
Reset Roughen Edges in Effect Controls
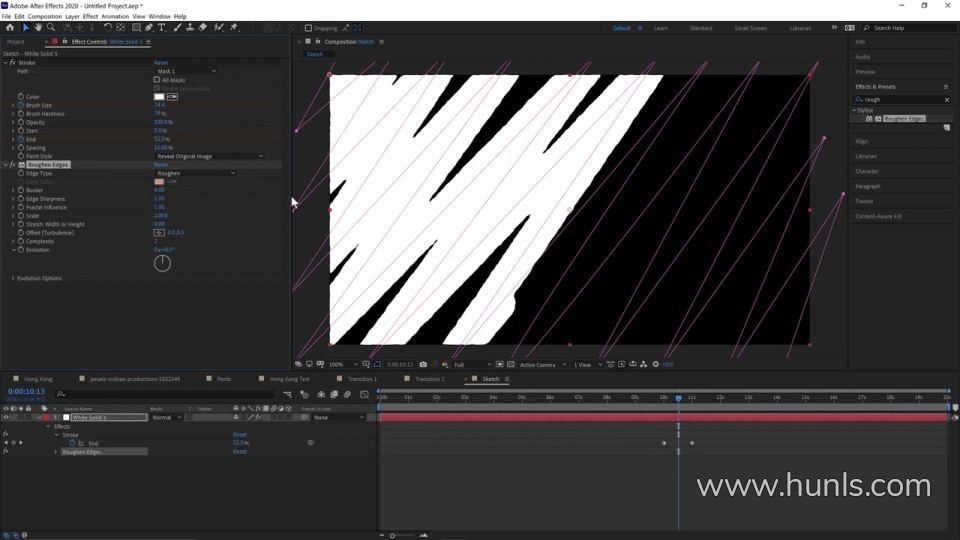click(x=161, y=165)
